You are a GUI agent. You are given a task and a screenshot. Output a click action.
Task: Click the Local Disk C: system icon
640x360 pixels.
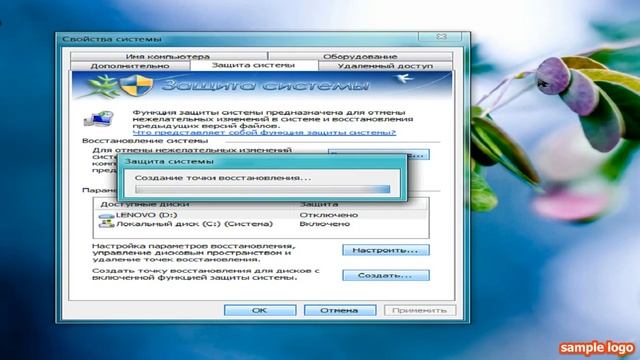[x=107, y=224]
